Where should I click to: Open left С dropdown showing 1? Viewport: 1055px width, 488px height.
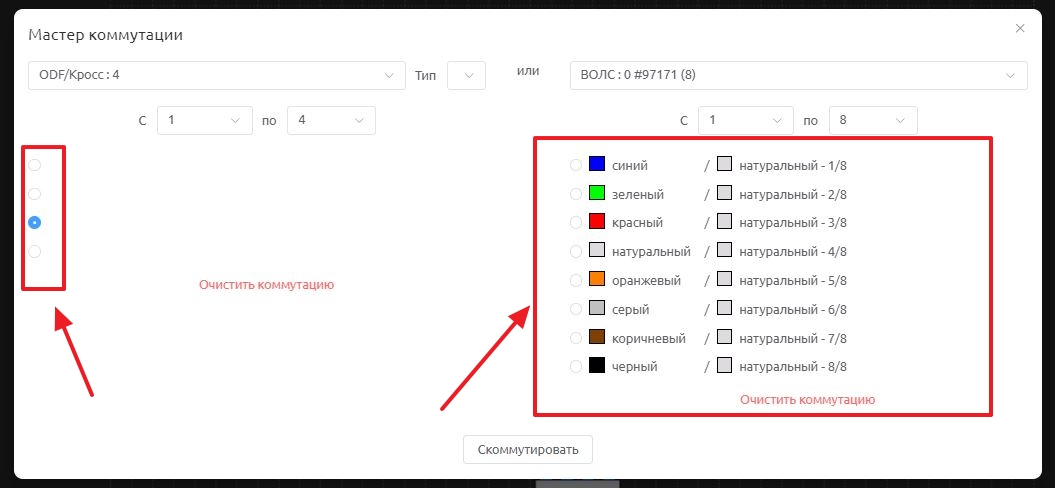click(205, 120)
